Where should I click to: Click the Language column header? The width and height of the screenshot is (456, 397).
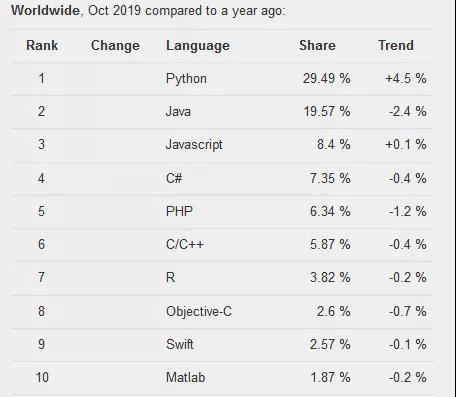tap(198, 46)
